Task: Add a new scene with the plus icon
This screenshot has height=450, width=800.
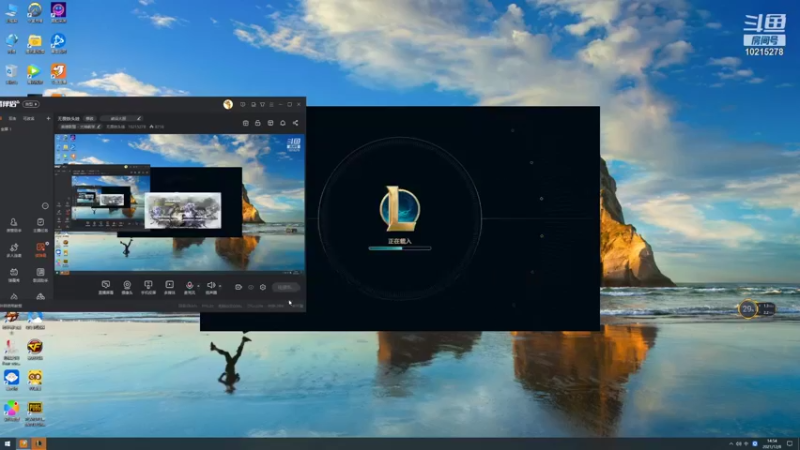Action: click(x=48, y=118)
